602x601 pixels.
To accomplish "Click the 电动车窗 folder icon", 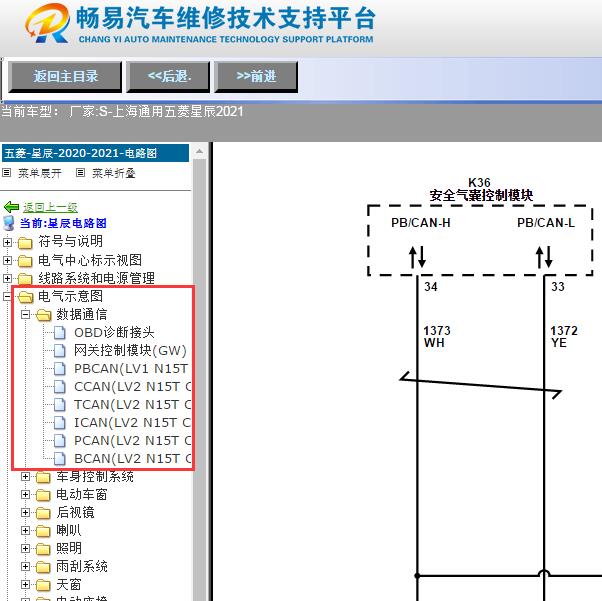I will (x=43, y=495).
